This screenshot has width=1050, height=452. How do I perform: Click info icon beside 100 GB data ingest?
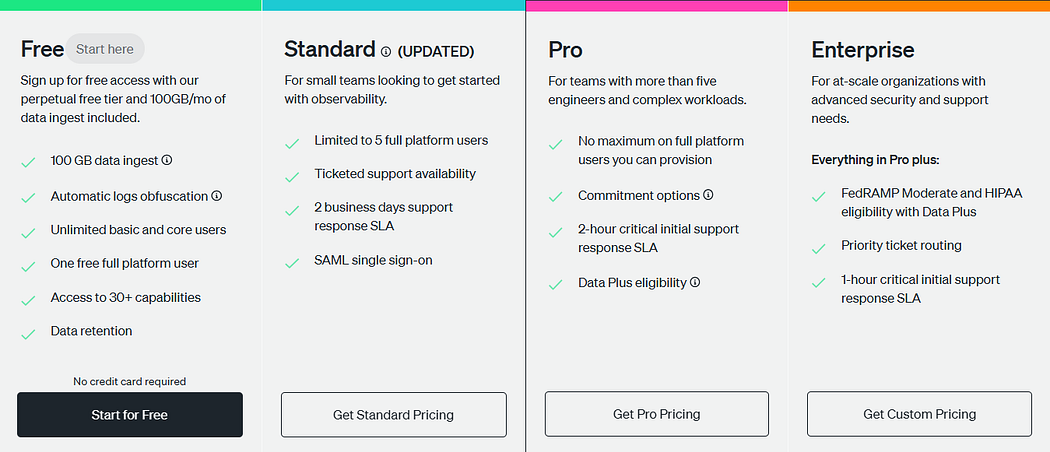pyautogui.click(x=167, y=160)
